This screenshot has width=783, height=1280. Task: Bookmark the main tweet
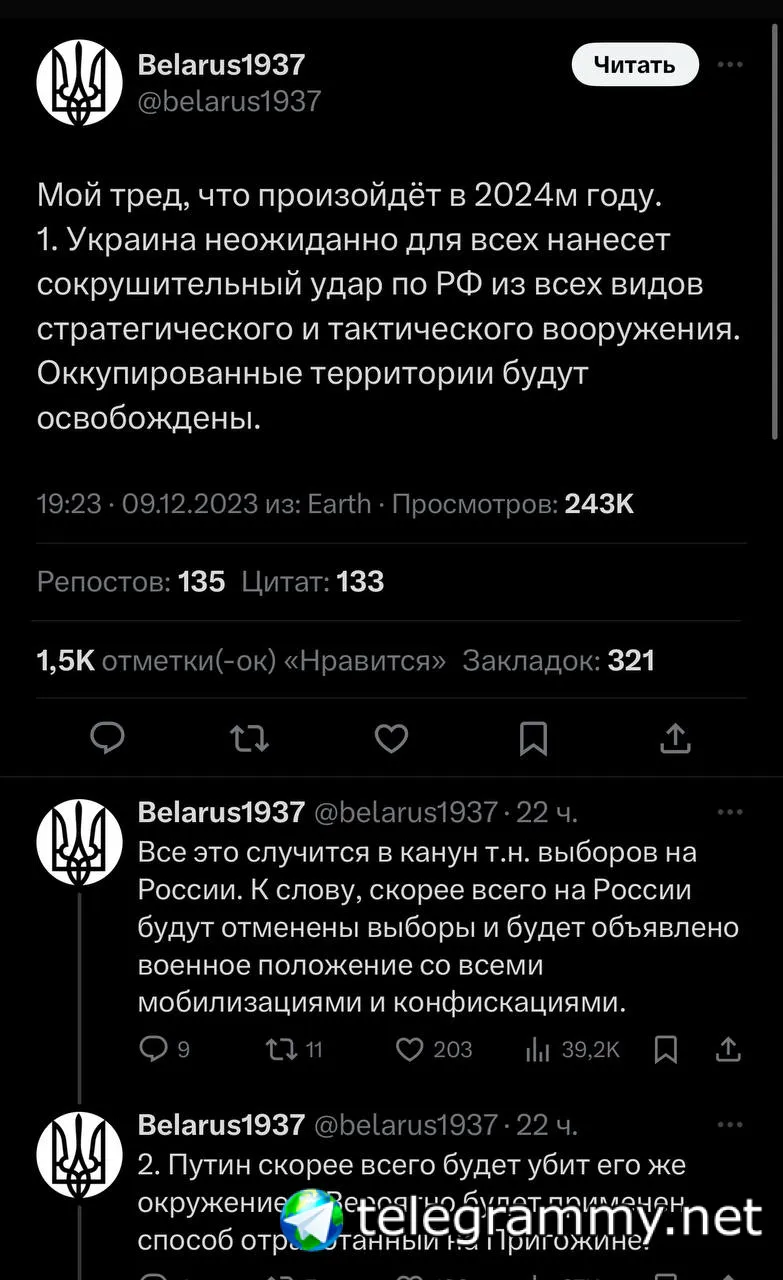click(x=533, y=739)
